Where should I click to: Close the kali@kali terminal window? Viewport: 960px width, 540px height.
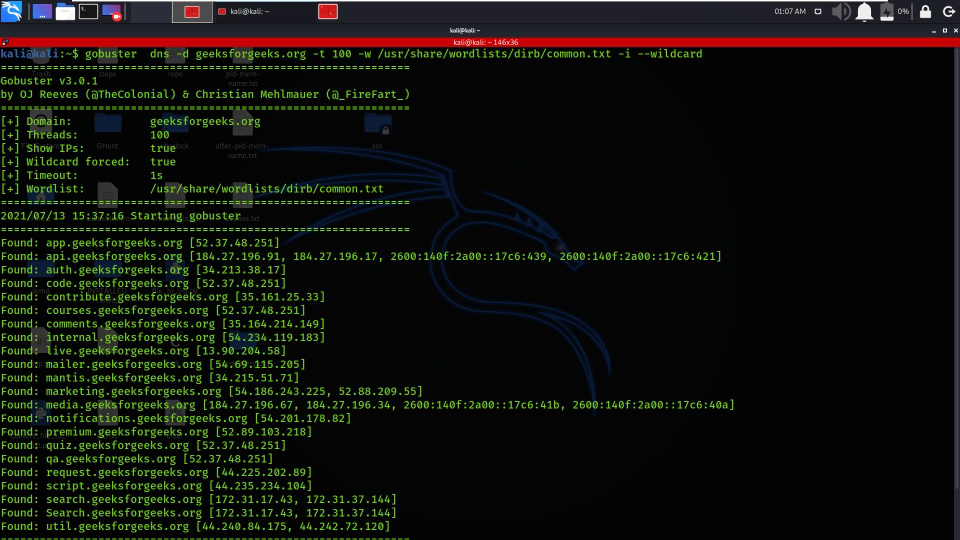tap(955, 30)
